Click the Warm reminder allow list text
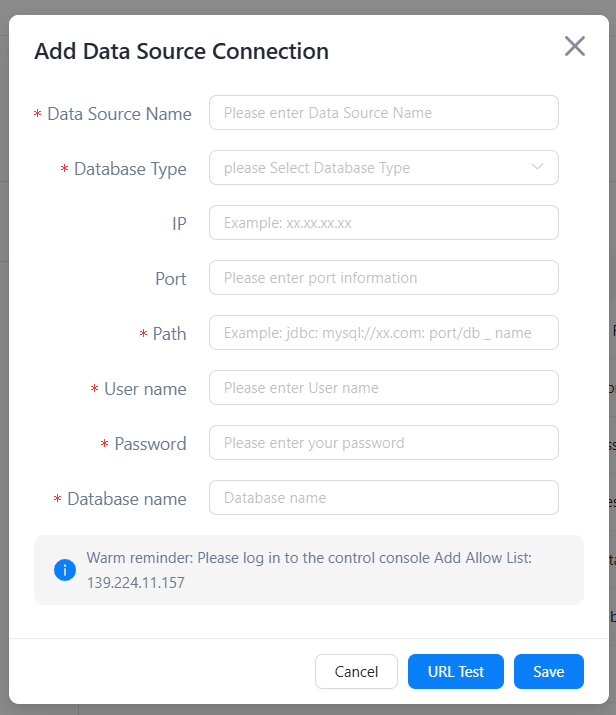Viewport: 616px width, 715px height. [309, 570]
